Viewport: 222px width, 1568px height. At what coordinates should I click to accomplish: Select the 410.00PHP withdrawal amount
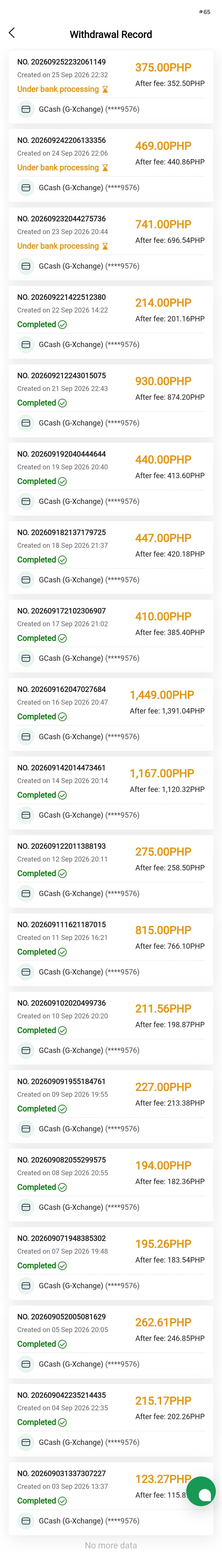[163, 617]
